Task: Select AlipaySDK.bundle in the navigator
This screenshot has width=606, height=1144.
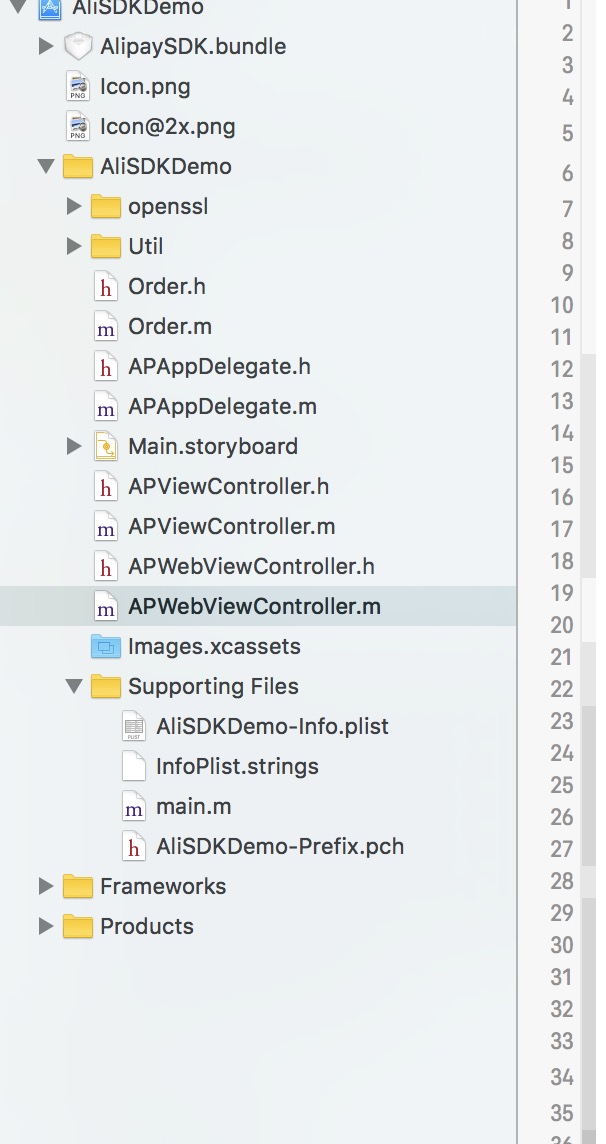Action: (193, 47)
